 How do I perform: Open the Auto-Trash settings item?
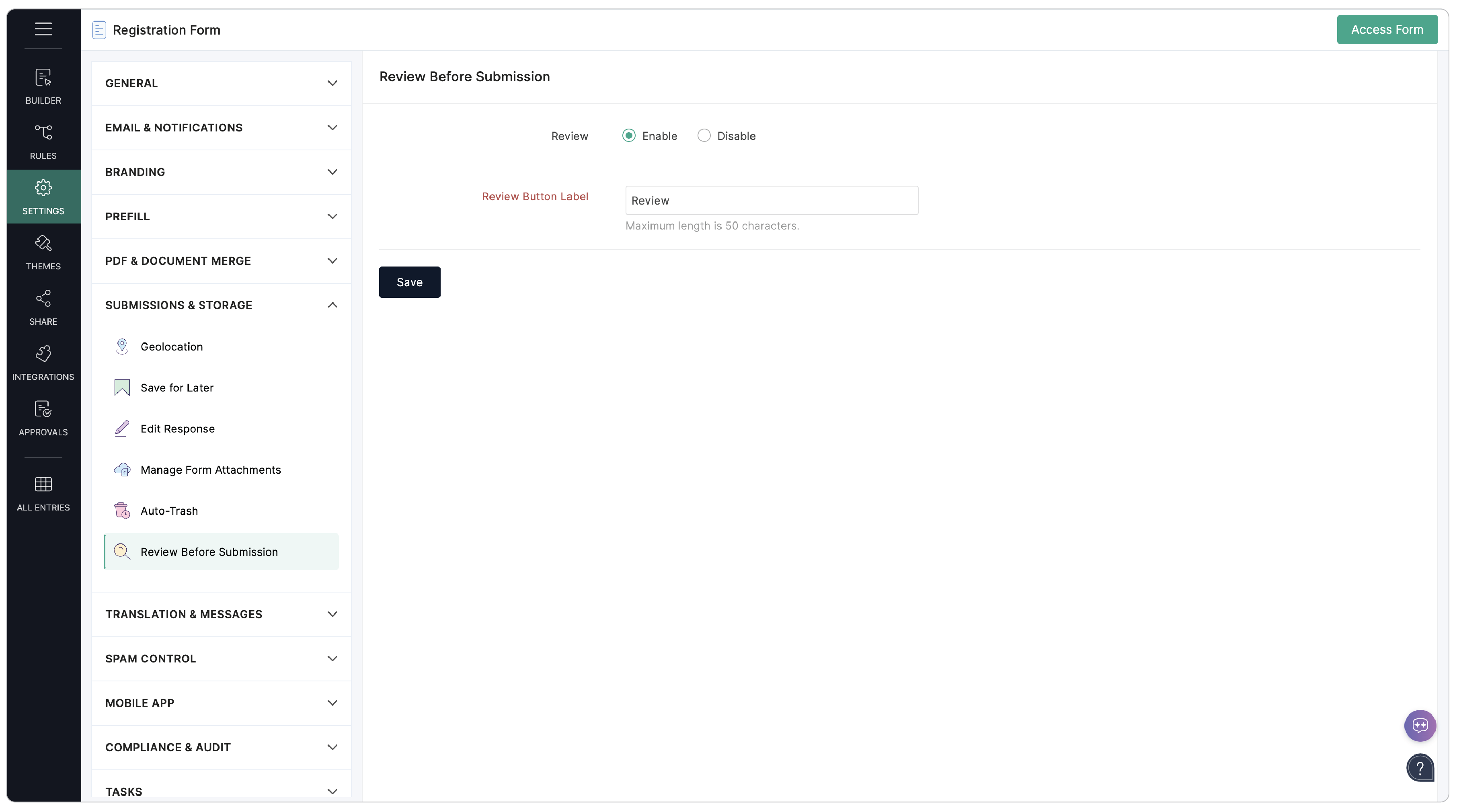point(169,511)
